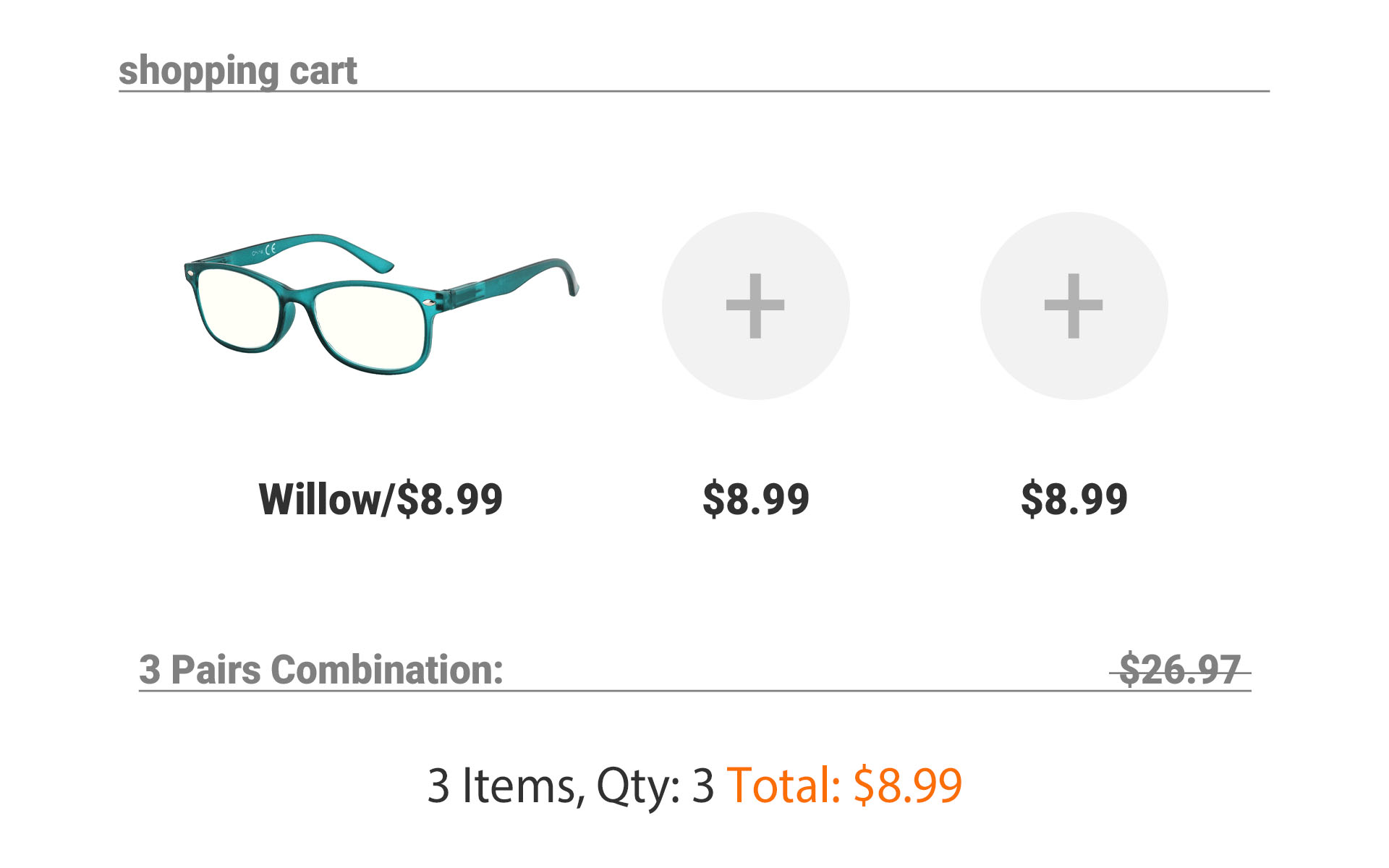The width and height of the screenshot is (1389, 868).
Task: Click the divider line under shopping cart heading
Action: [796, 91]
